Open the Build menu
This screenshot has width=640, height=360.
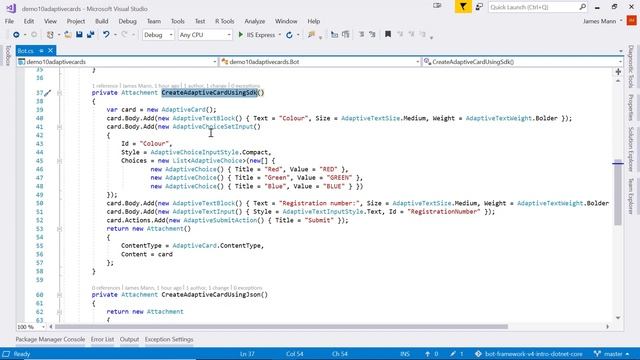coord(102,21)
